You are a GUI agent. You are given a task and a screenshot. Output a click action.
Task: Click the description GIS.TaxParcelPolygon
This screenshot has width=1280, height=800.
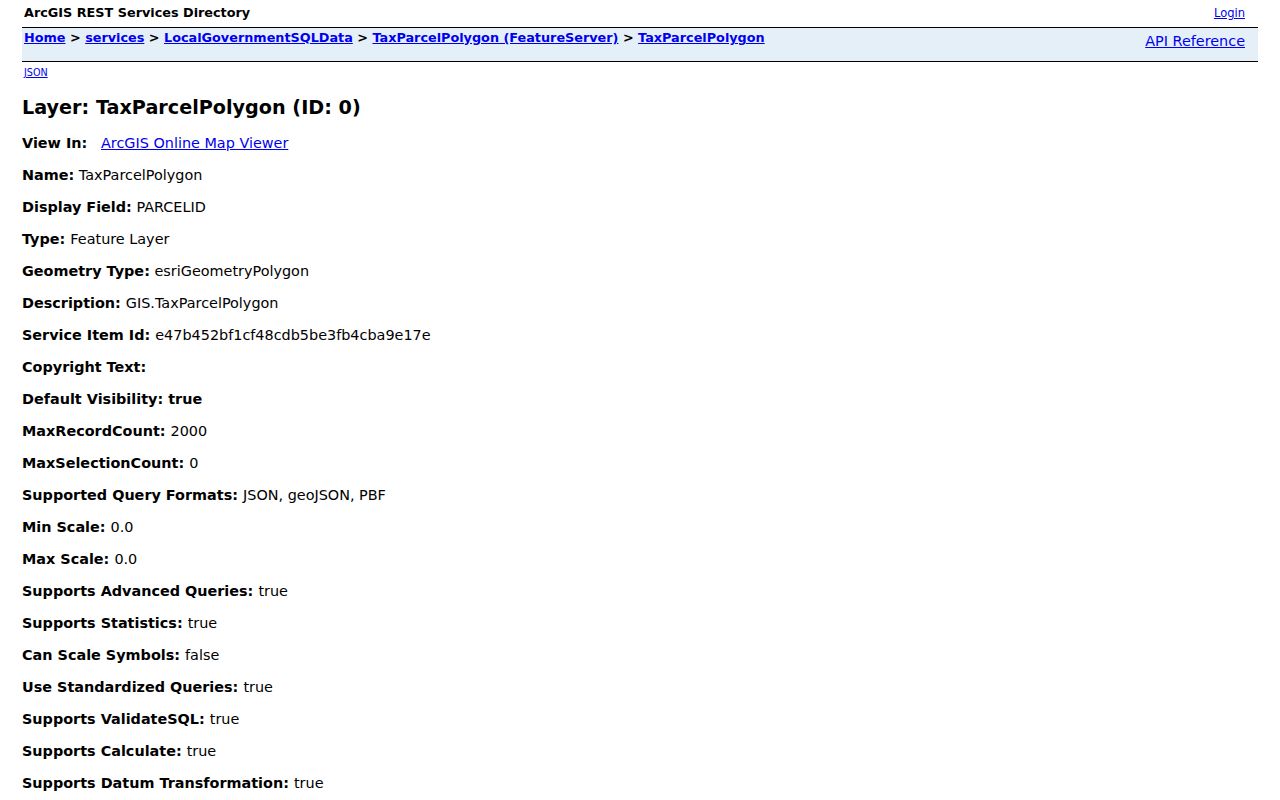tap(202, 303)
